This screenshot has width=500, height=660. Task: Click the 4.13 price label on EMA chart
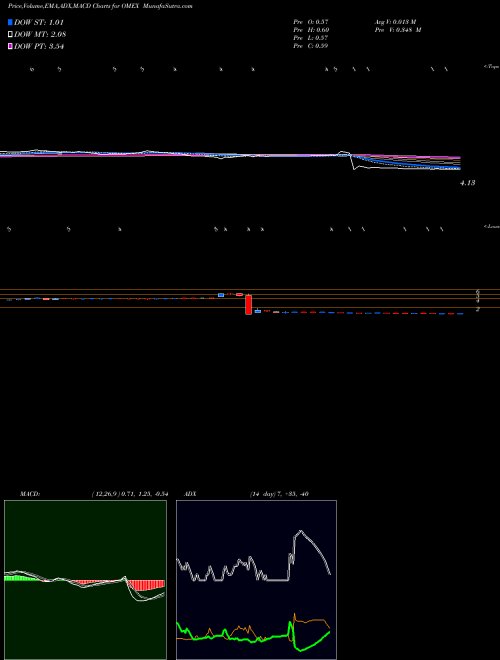coord(468,183)
